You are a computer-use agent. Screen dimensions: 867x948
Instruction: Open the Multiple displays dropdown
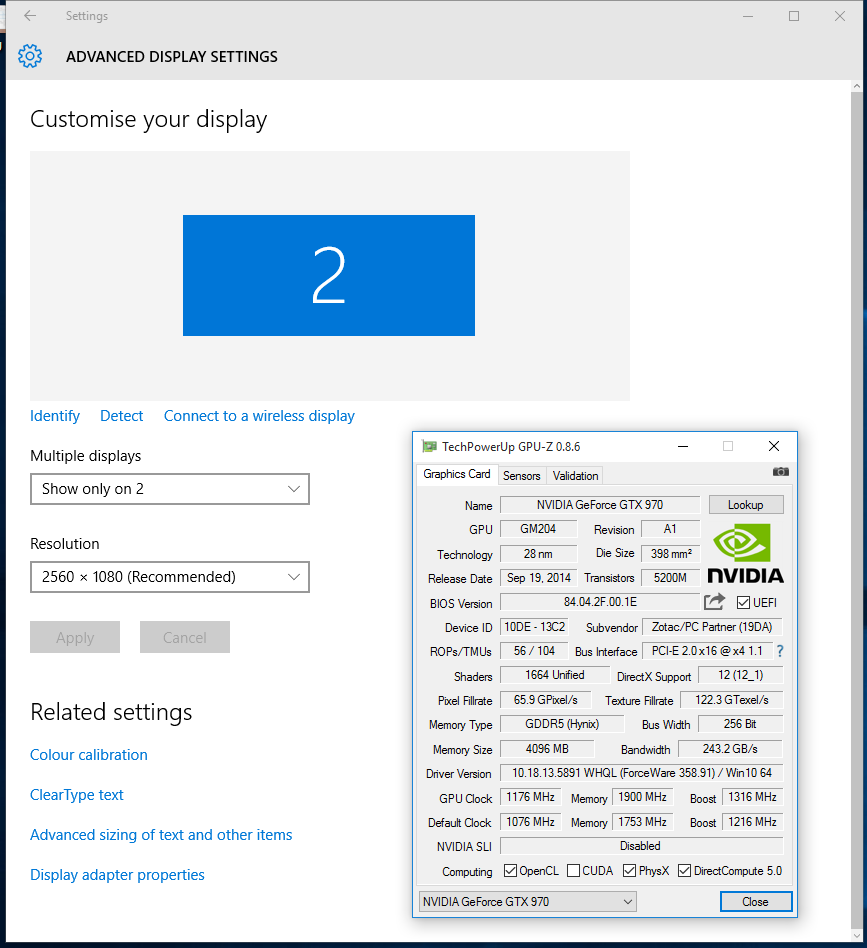pyautogui.click(x=170, y=489)
